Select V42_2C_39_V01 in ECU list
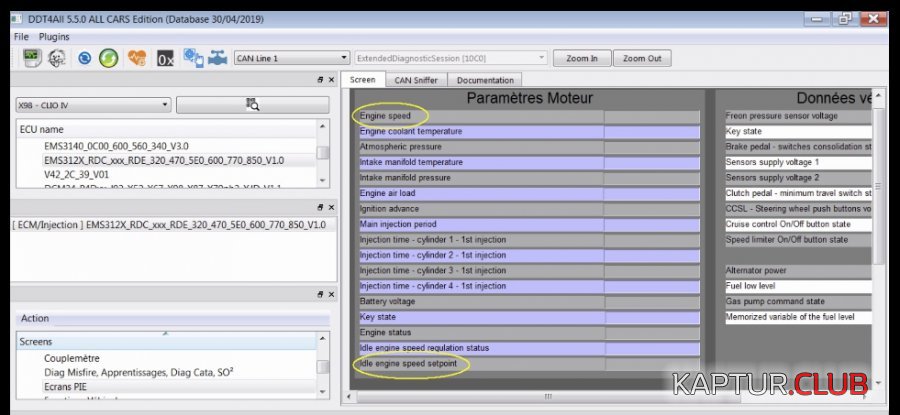 click(x=76, y=174)
